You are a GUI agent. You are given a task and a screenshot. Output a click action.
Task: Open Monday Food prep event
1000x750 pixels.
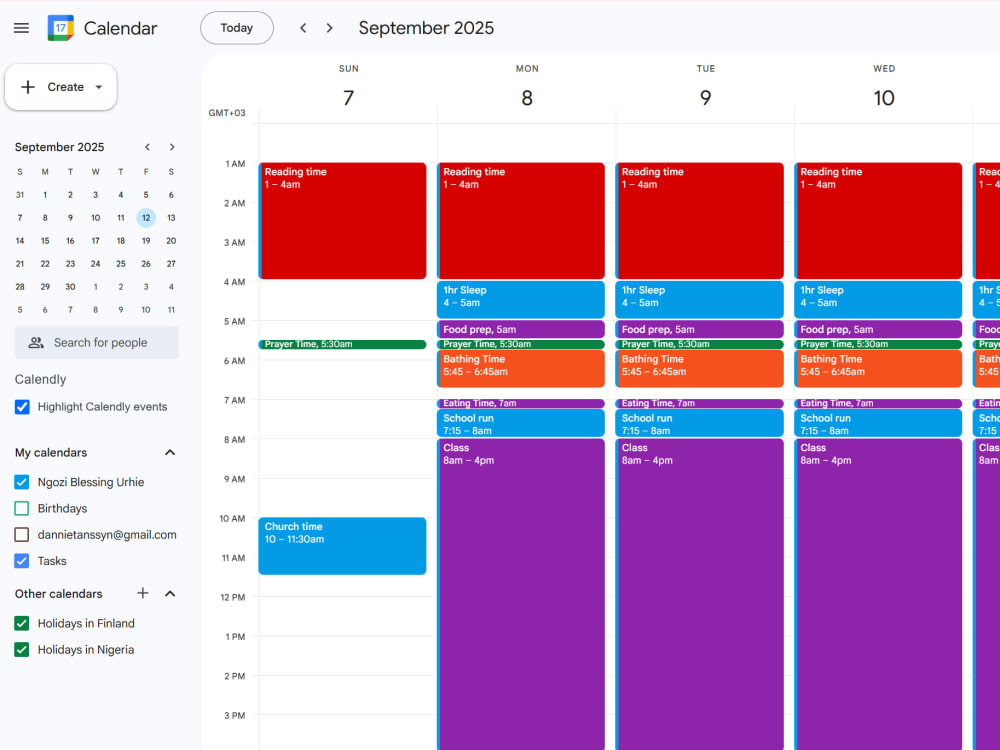521,329
